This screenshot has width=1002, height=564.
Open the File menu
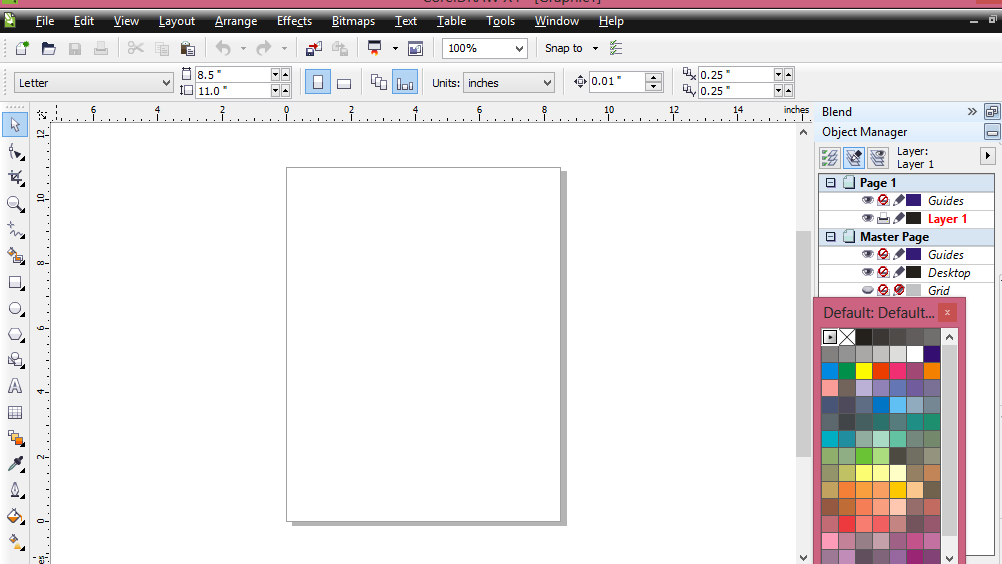(45, 21)
